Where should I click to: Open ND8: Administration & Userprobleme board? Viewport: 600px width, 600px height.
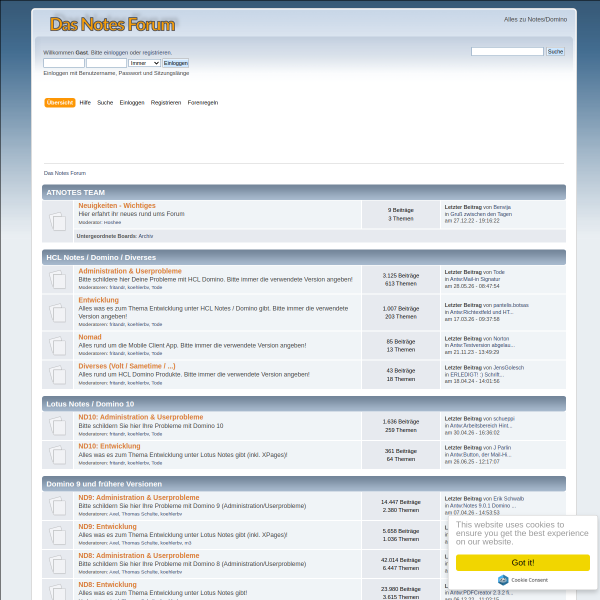(139, 555)
